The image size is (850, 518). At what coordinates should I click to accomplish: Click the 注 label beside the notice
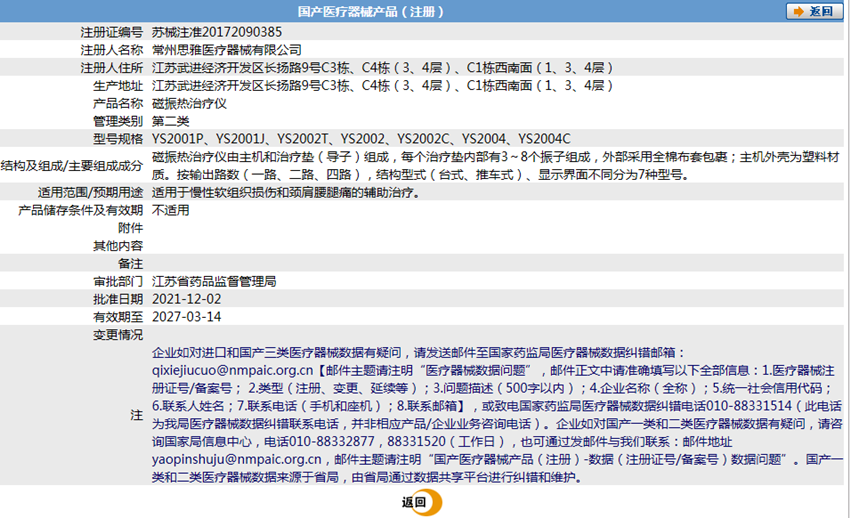tap(137, 416)
